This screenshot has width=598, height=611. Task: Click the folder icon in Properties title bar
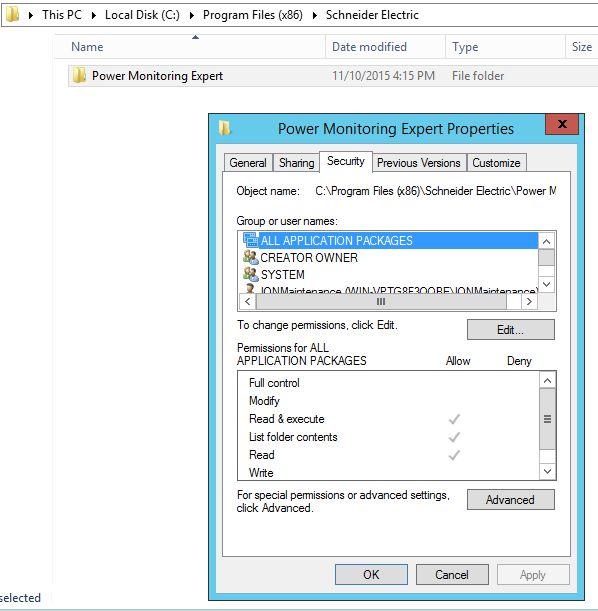click(x=224, y=128)
